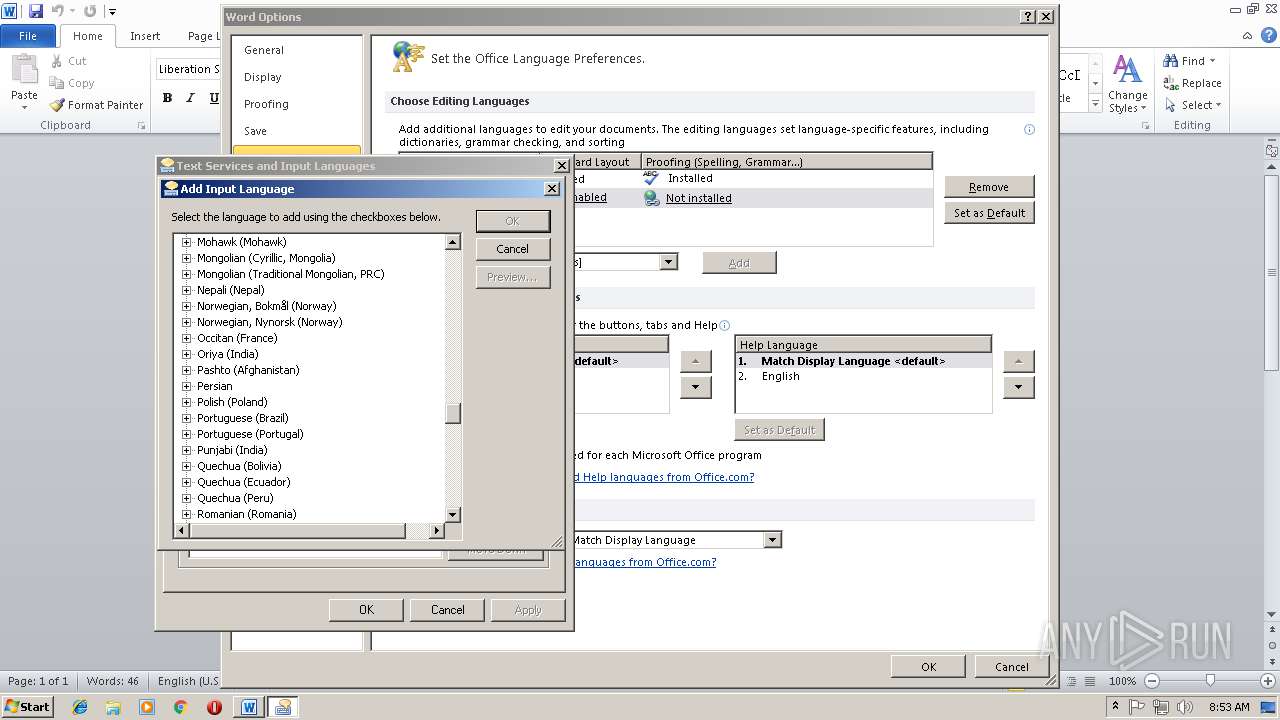
Task: Click the Redo icon in Quick Access Toolbar
Action: pyautogui.click(x=90, y=11)
